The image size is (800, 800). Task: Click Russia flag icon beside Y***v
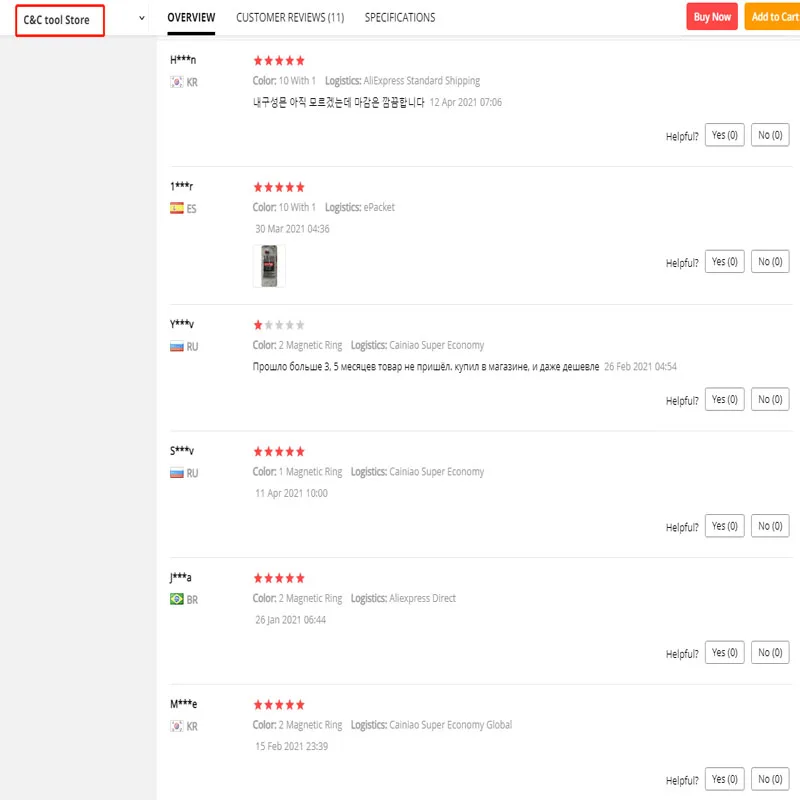point(177,346)
